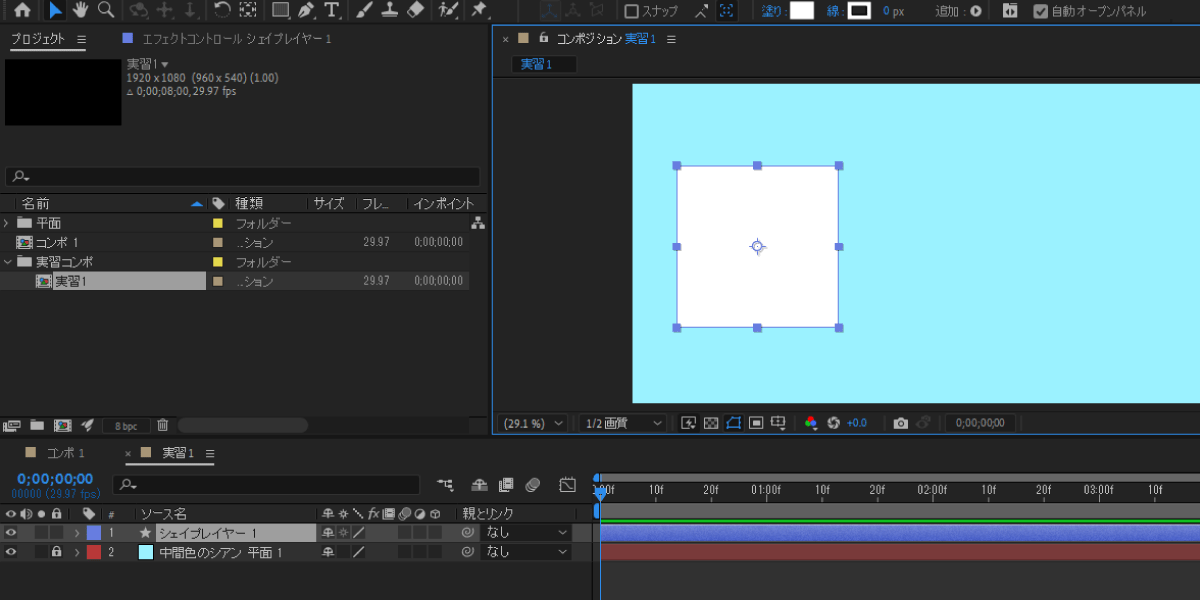
Task: Click the 線 stroke options label
Action: click(x=832, y=12)
